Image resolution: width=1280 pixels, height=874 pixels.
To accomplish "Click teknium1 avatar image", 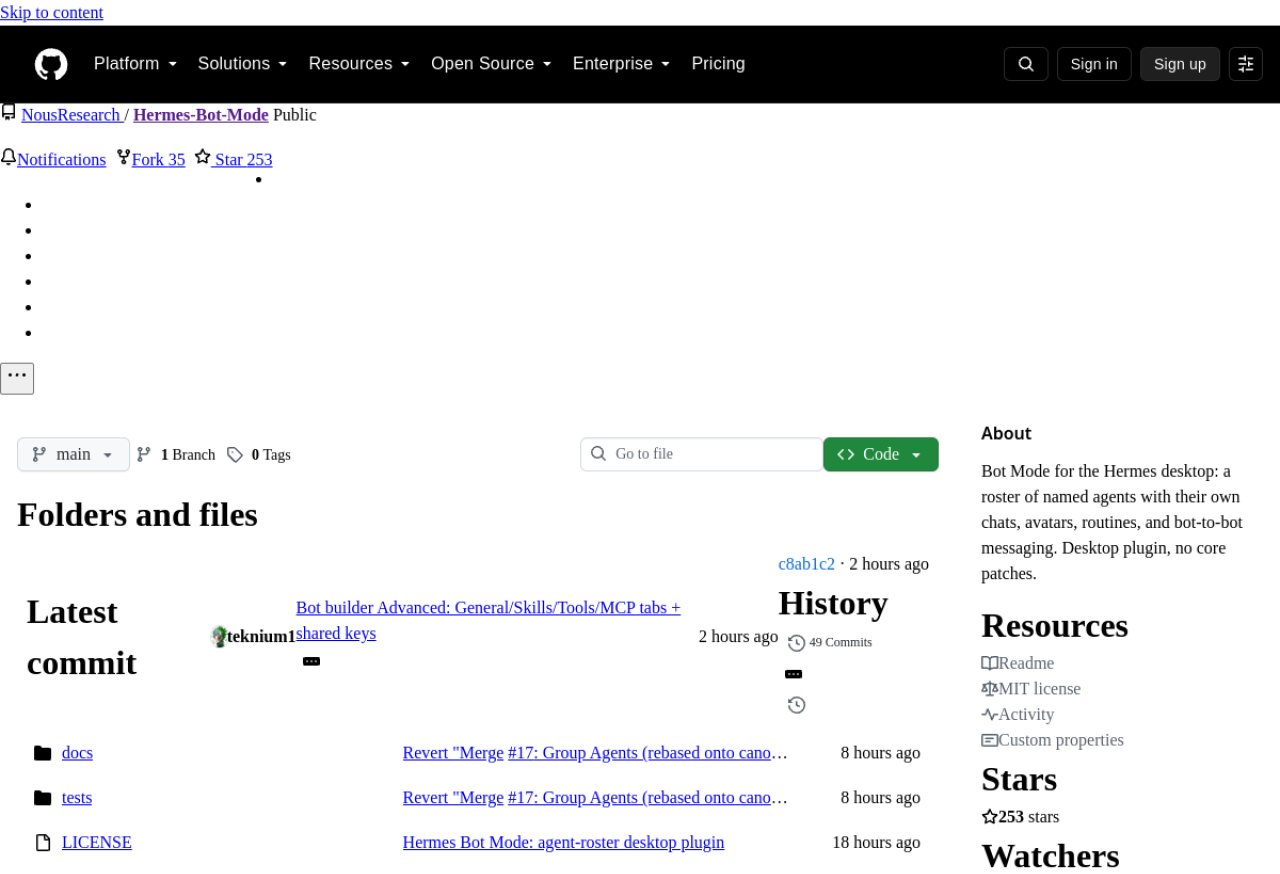I will [219, 636].
